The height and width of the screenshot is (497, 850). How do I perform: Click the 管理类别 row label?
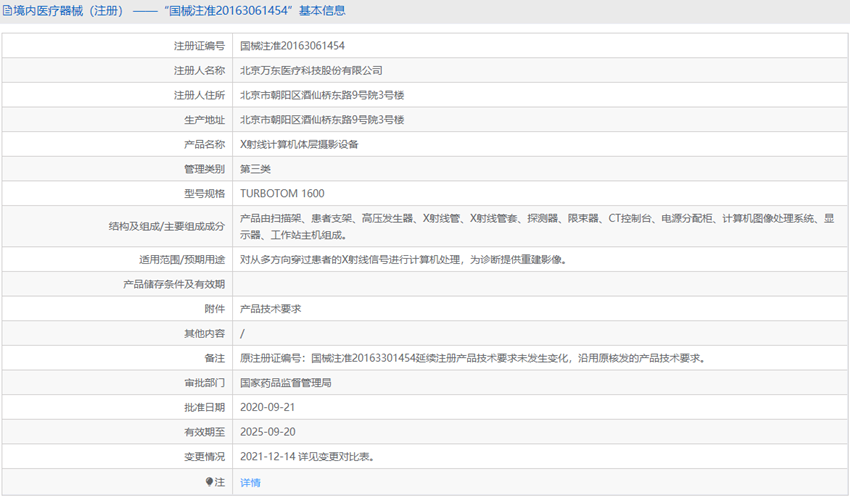click(204, 169)
